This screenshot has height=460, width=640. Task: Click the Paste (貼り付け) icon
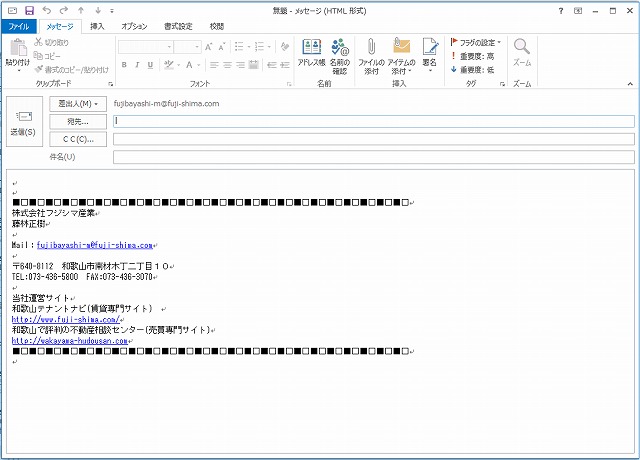coord(17,54)
